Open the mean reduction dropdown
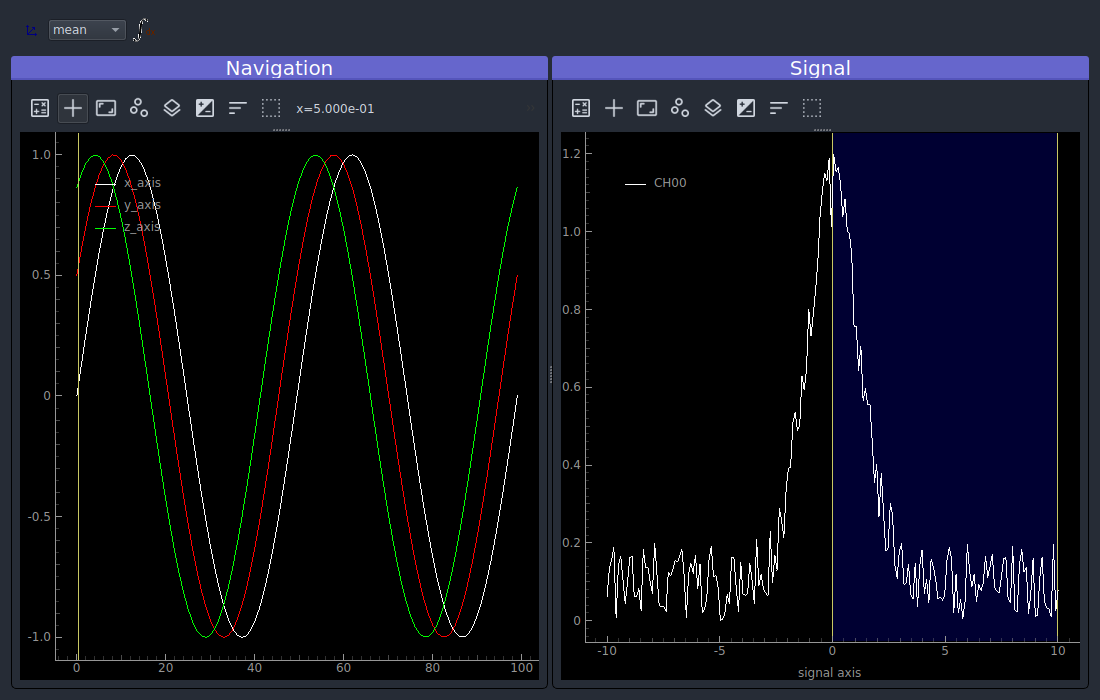1100x700 pixels. pyautogui.click(x=87, y=29)
